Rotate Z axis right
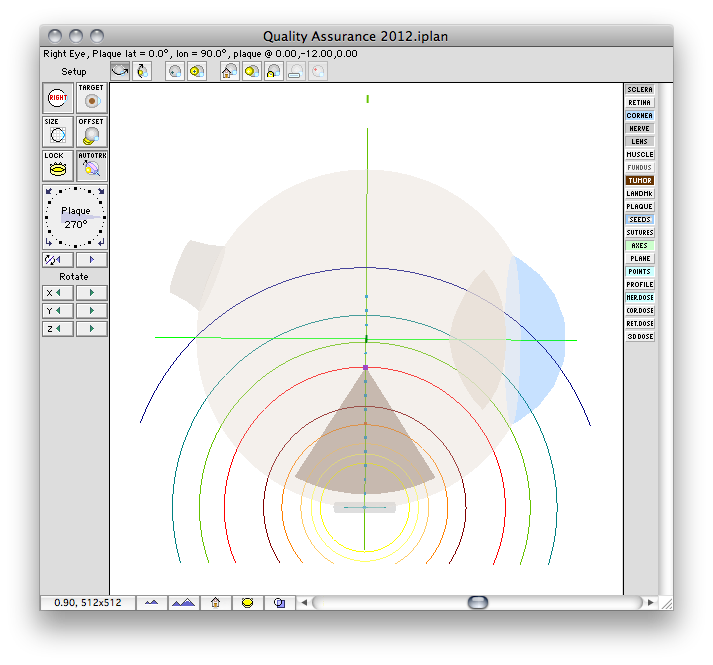713x665 pixels. coord(91,329)
